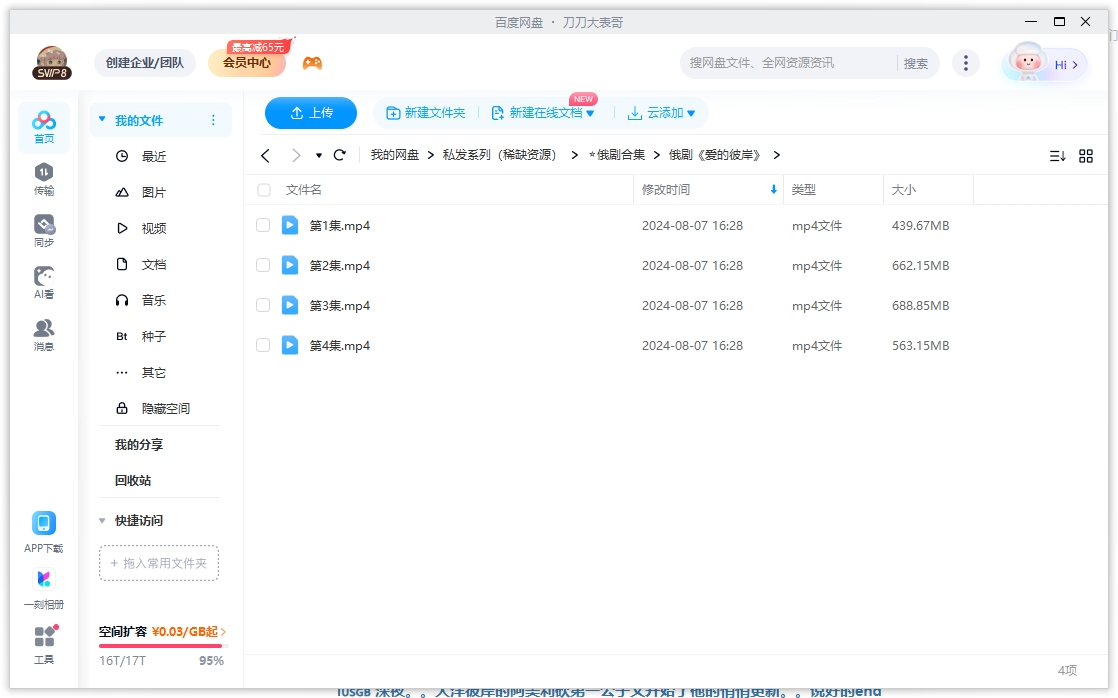The height and width of the screenshot is (698, 1118).
Task: Check the checkbox next to 第1集.mp4
Action: 263,225
